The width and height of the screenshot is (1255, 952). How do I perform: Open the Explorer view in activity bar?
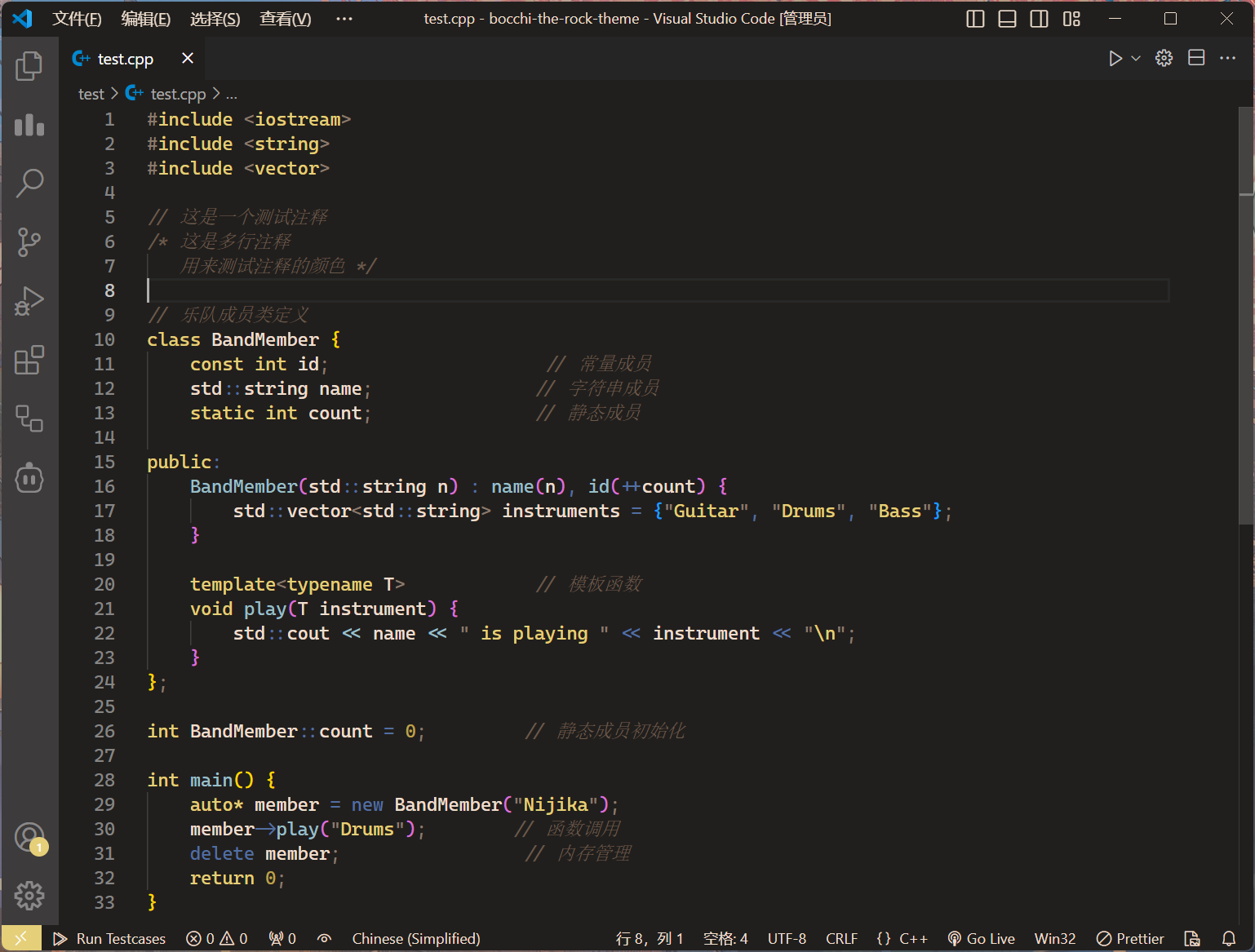29,66
